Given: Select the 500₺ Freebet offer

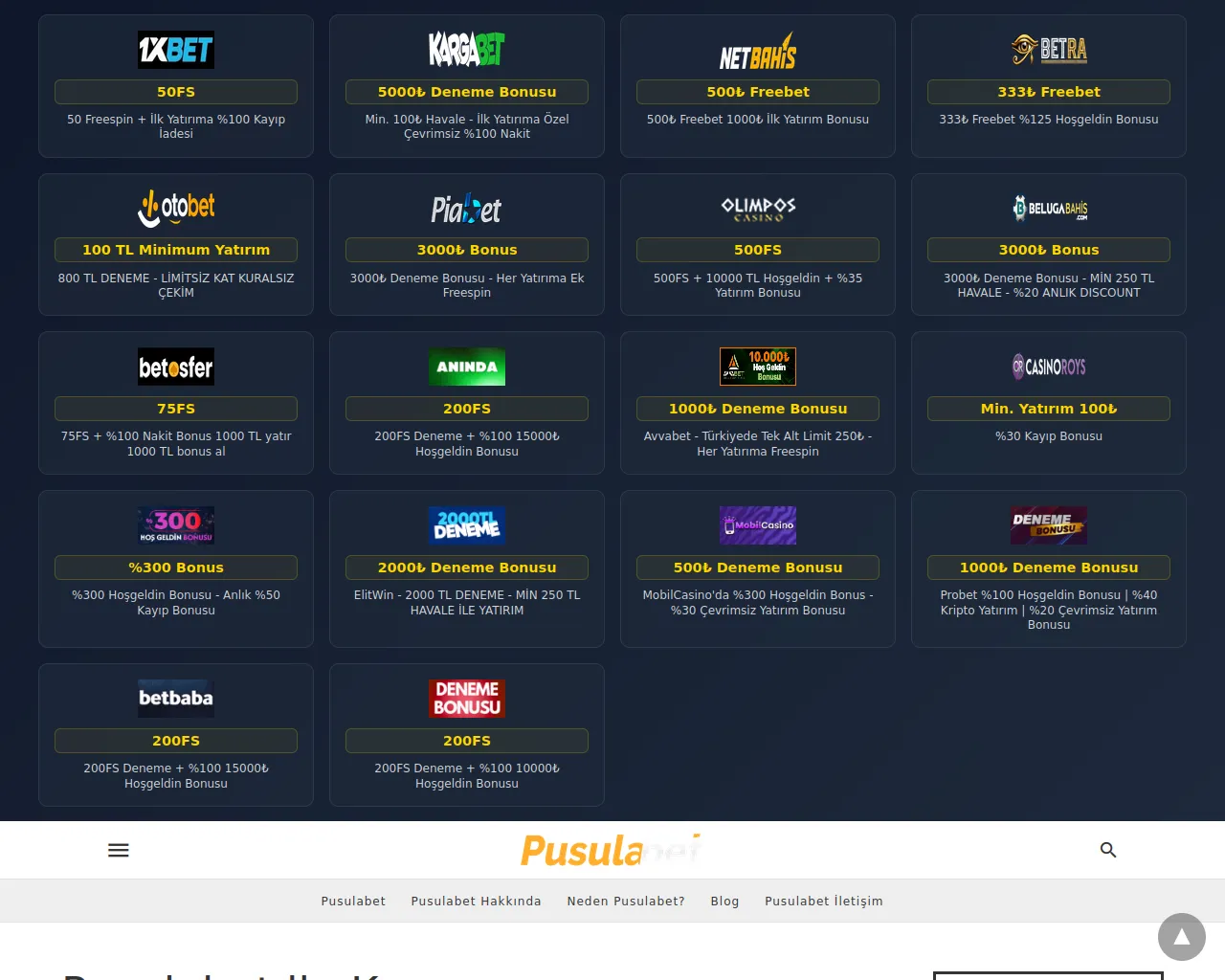Looking at the screenshot, I should (x=757, y=92).
